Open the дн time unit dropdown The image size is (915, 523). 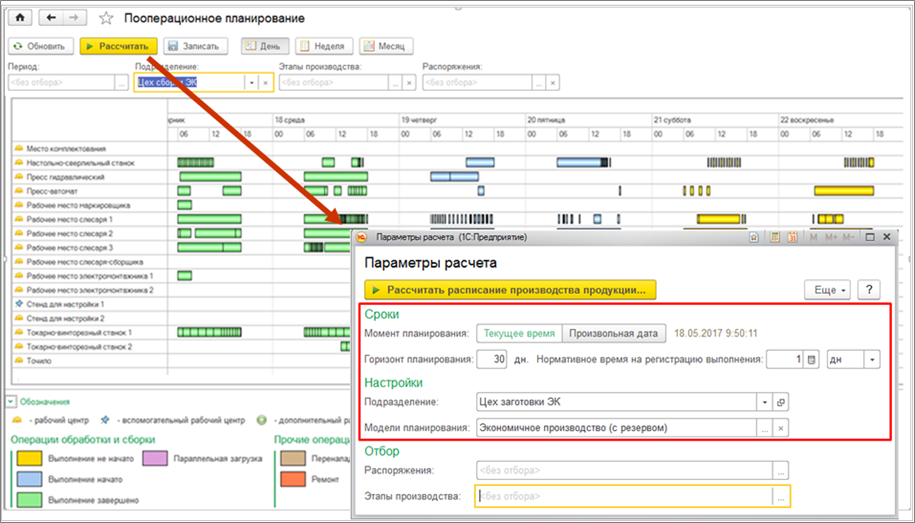(x=873, y=359)
